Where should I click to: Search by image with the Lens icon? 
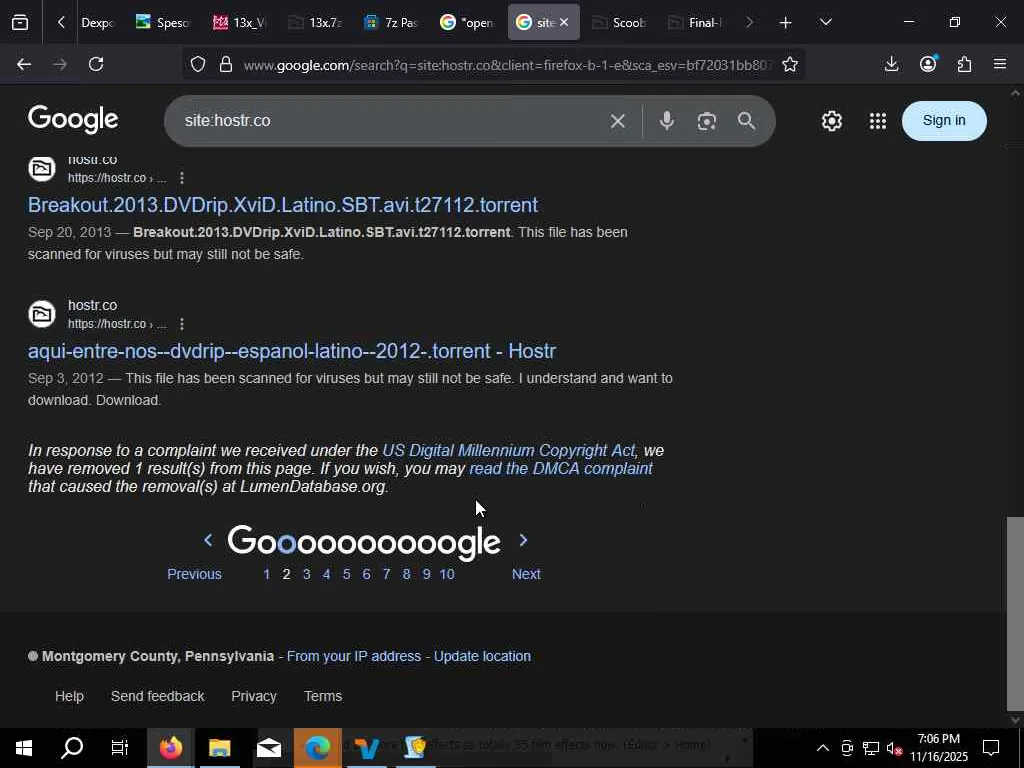(x=707, y=121)
